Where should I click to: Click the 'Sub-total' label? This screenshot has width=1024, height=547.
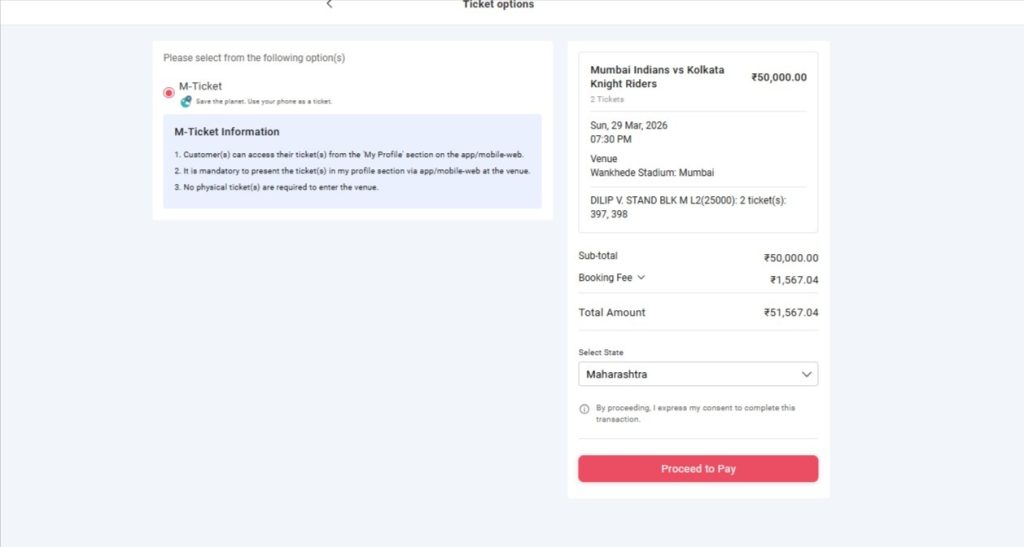point(598,256)
